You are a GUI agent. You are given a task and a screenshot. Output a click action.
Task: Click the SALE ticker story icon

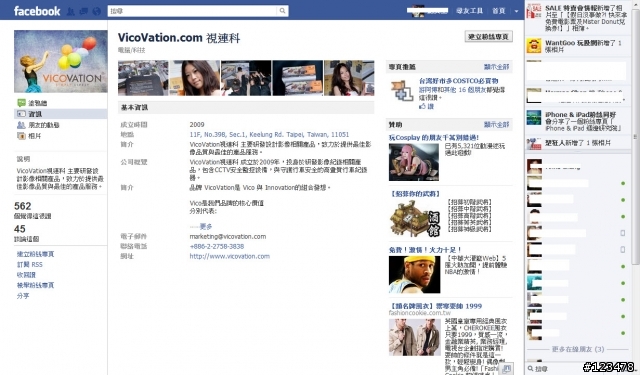[x=533, y=11]
